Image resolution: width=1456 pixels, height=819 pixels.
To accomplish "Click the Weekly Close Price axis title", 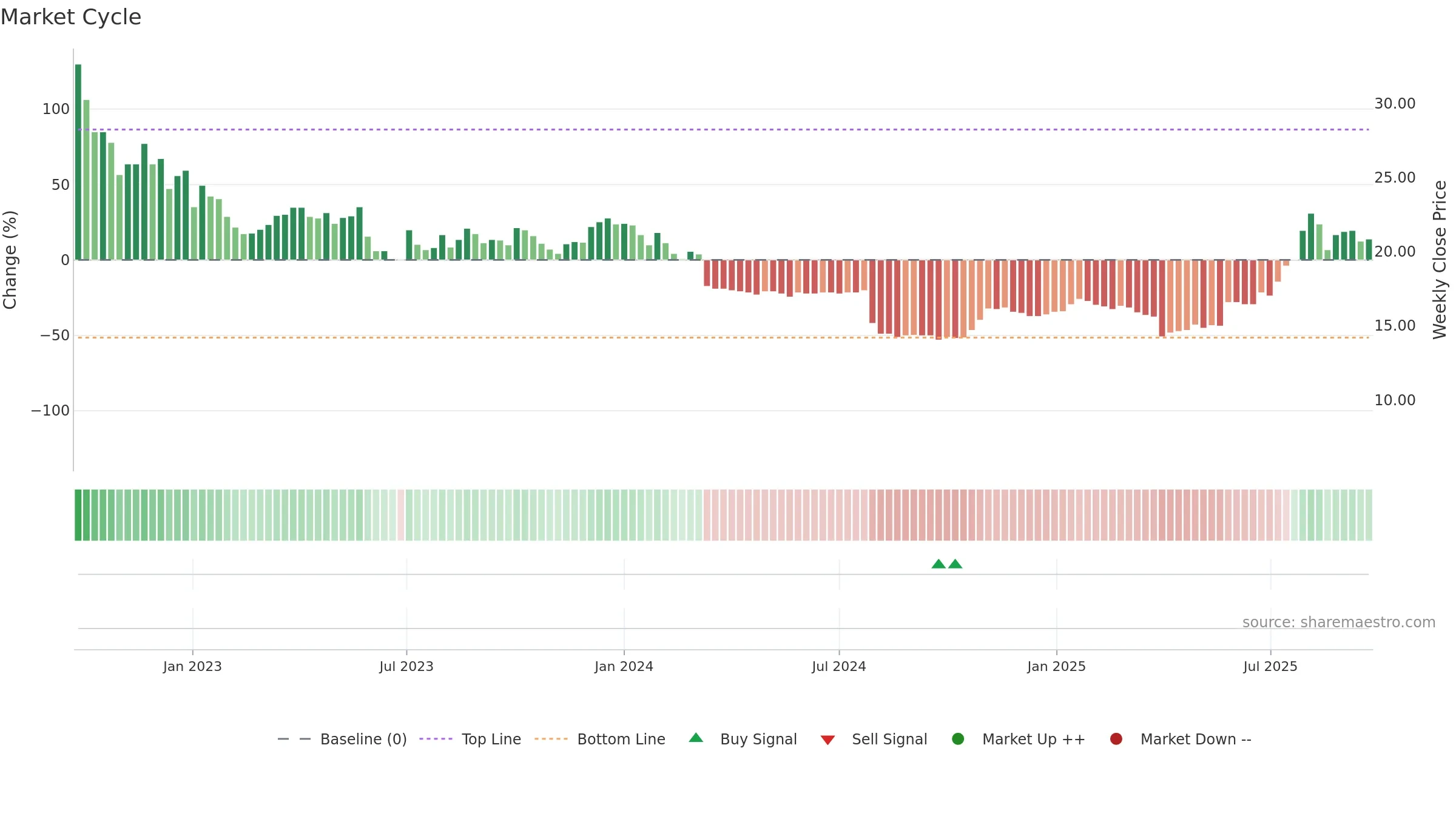I will pos(1440,260).
